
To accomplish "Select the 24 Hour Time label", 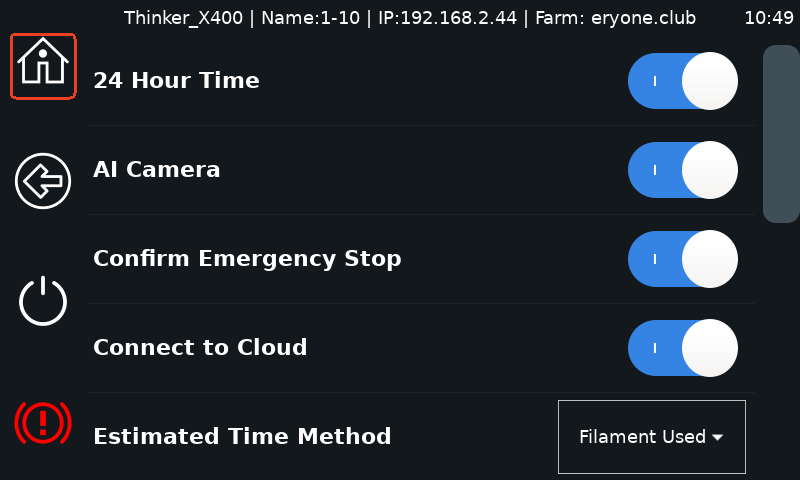I will click(x=177, y=80).
